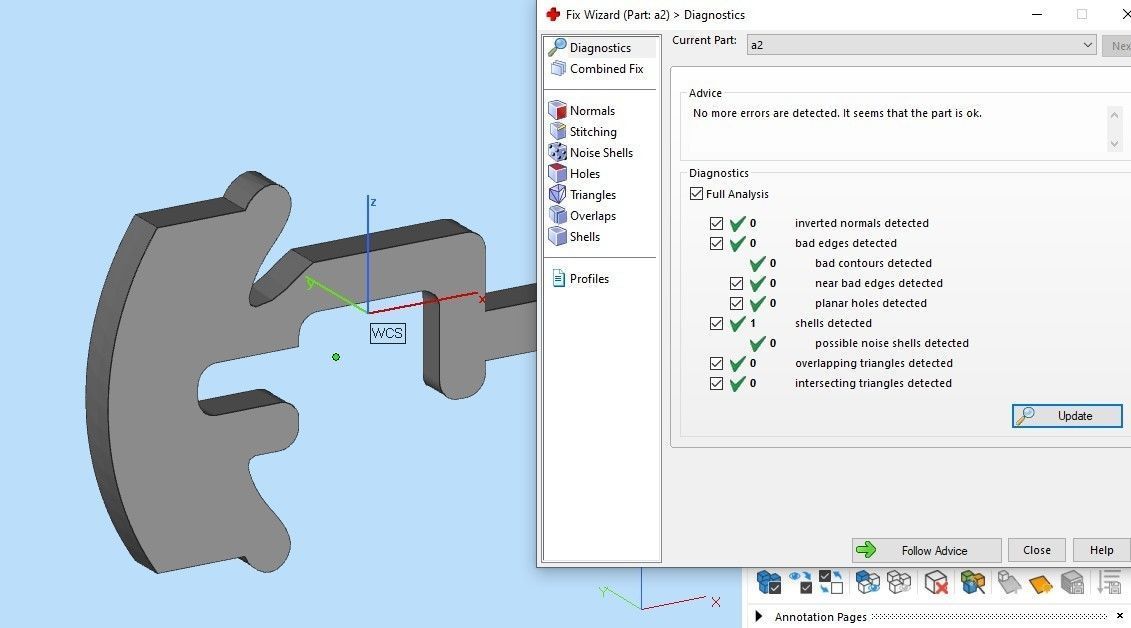Click the WCS label in the viewport
The image size is (1131, 628).
[387, 333]
